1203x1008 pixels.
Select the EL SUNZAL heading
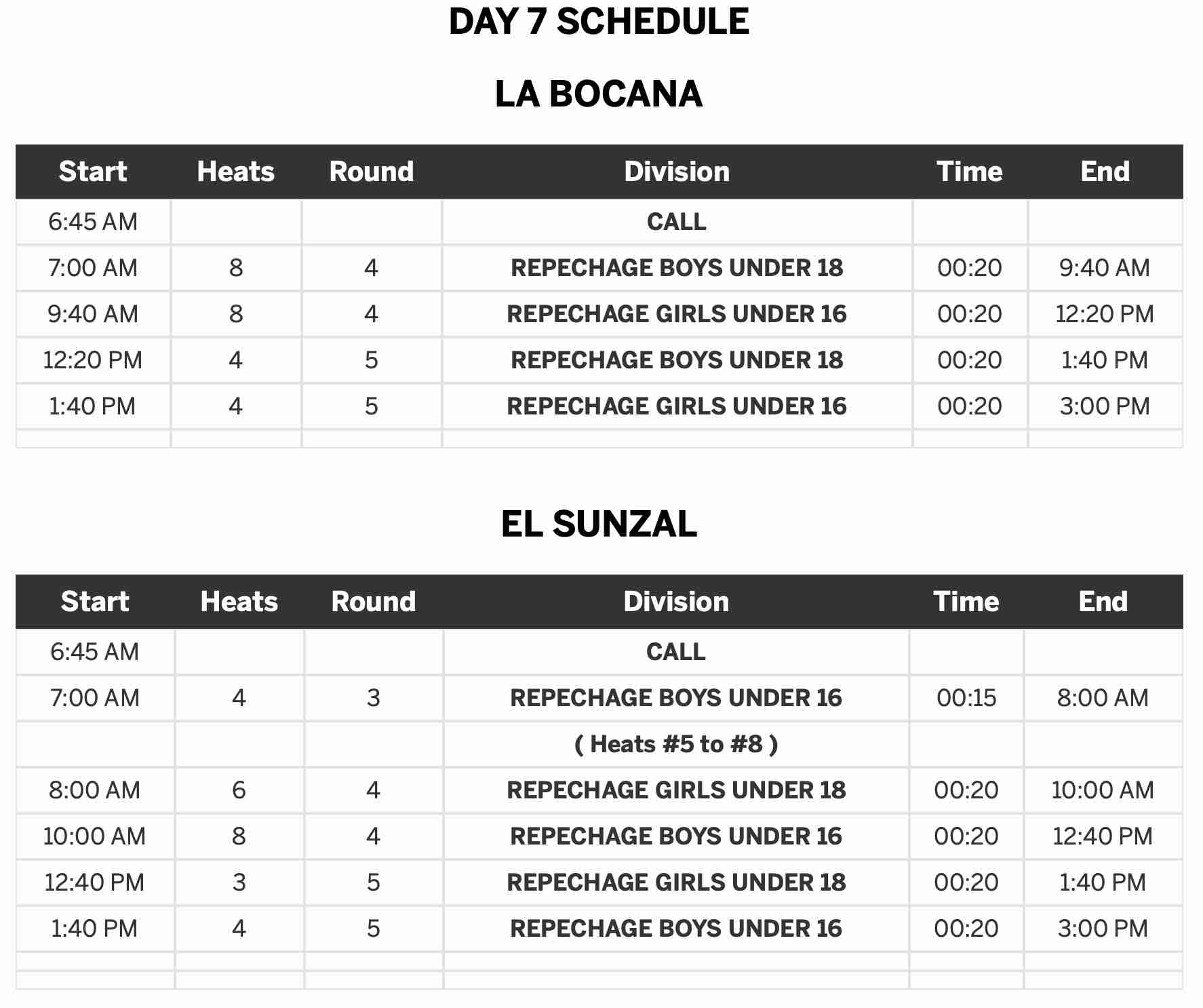(599, 524)
